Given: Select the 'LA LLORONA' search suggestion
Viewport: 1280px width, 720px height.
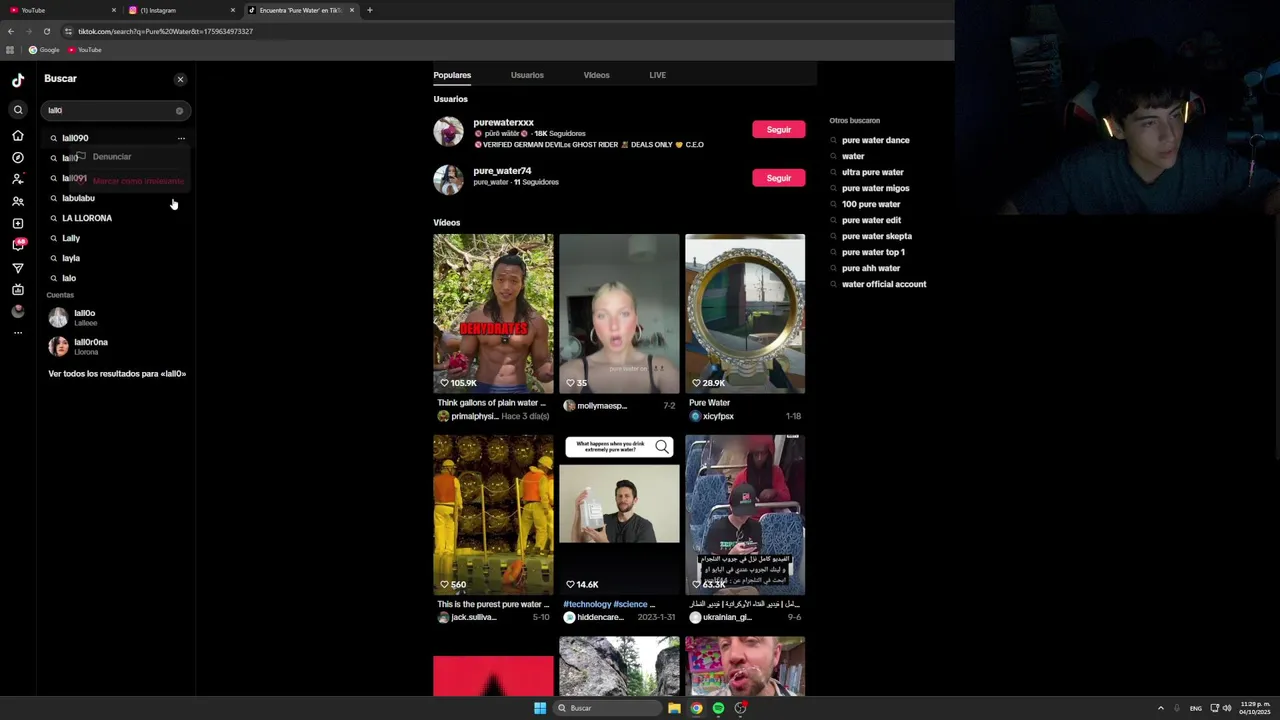Looking at the screenshot, I should point(117,218).
